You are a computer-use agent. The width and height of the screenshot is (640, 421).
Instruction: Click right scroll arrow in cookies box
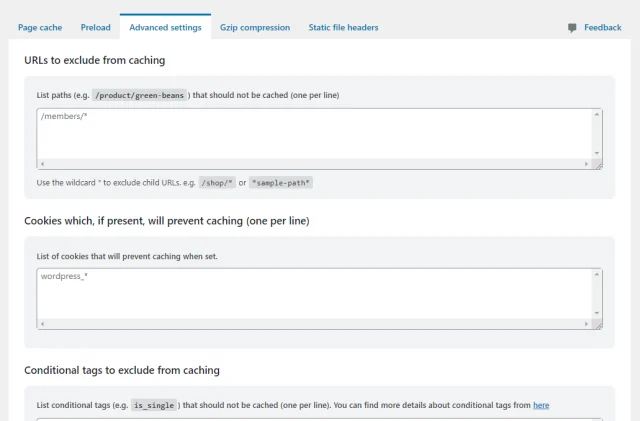(x=587, y=324)
